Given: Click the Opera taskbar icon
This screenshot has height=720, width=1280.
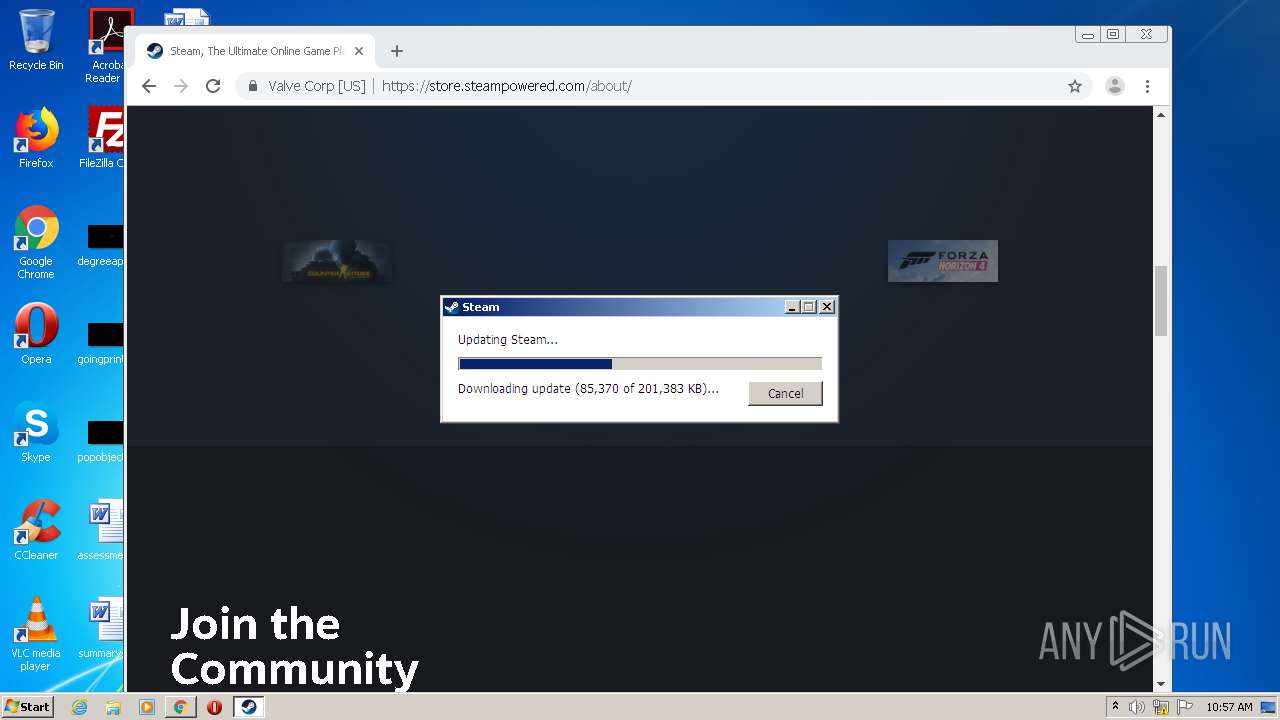Looking at the screenshot, I should click(x=215, y=707).
